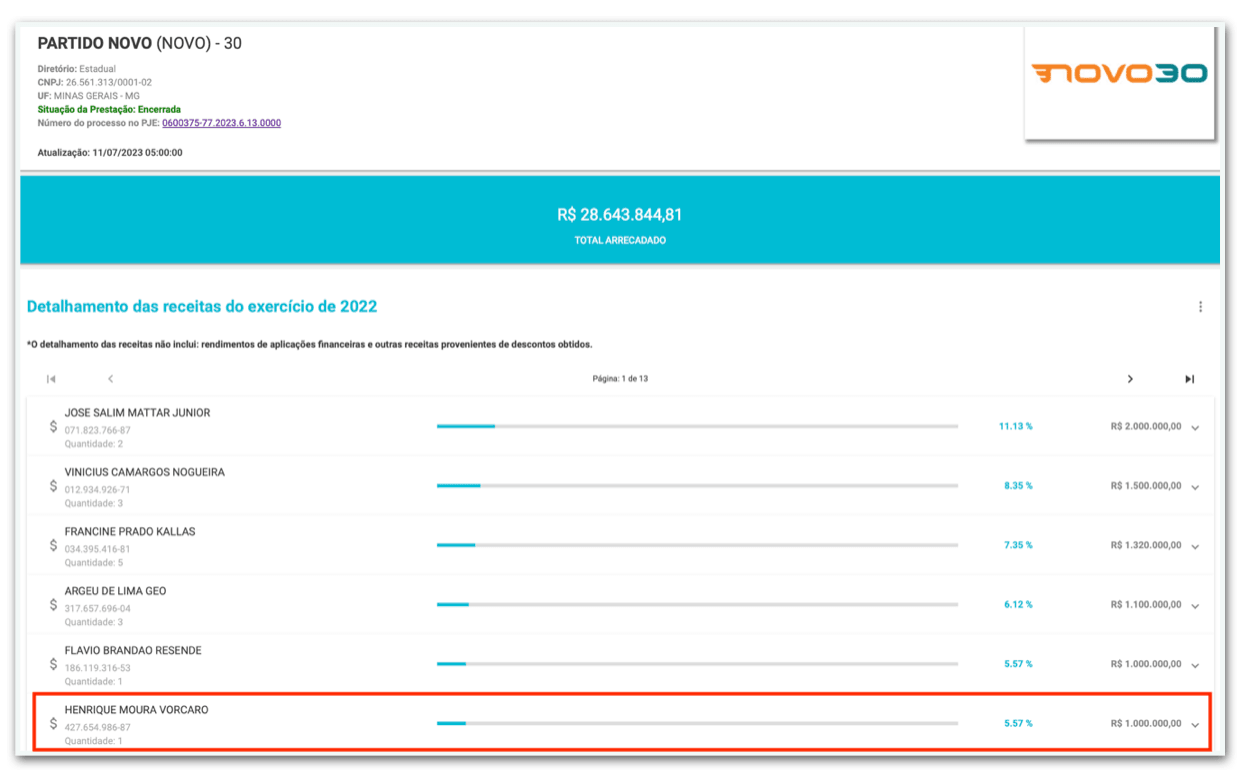The height and width of the screenshot is (776, 1238).
Task: Click dollar icon beside Argeu de Lima Geo
Action: [53, 604]
